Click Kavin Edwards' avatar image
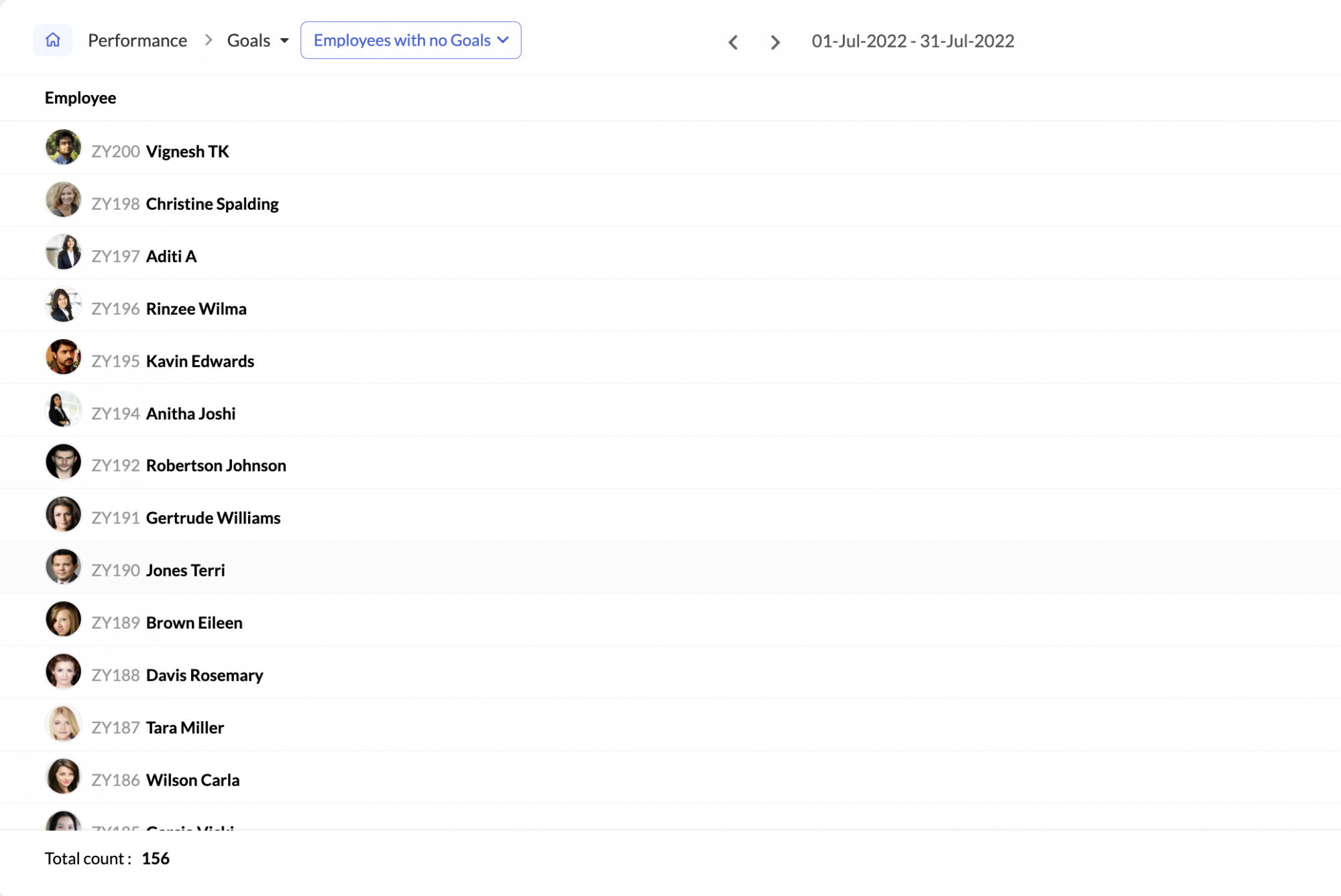The height and width of the screenshot is (896, 1341). (x=63, y=357)
